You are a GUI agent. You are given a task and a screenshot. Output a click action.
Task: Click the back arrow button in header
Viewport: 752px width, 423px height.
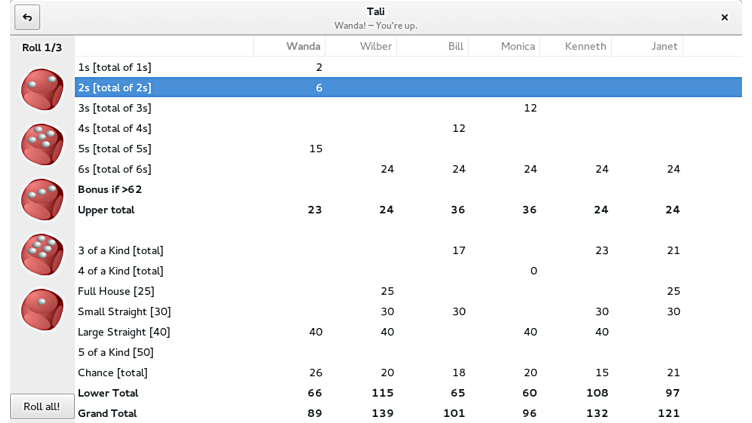27,17
